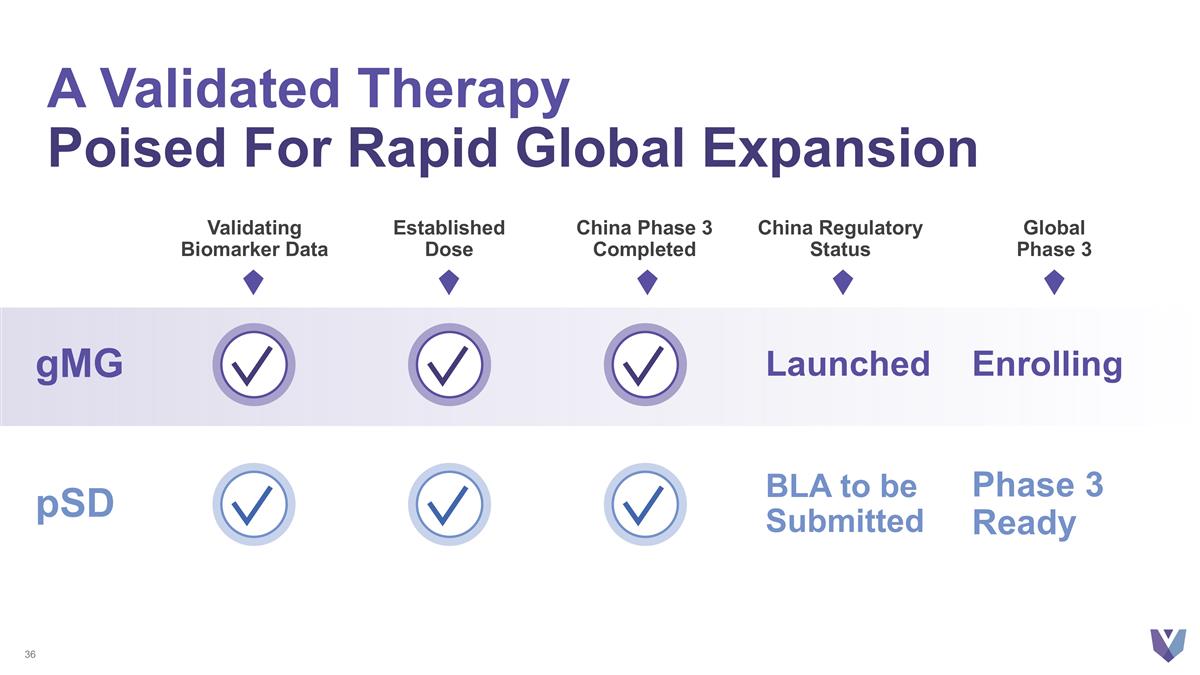This screenshot has height=675, width=1200.
Task: Click the pSD China Phase 3 Completed checkmark
Action: (x=646, y=504)
